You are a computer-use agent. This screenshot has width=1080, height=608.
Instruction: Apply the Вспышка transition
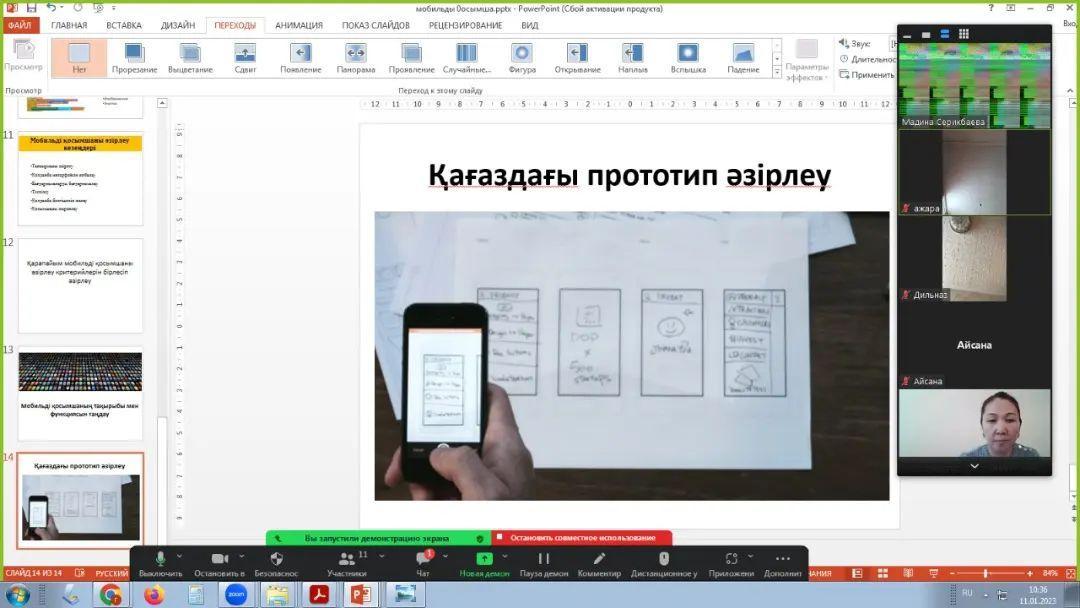coord(688,58)
